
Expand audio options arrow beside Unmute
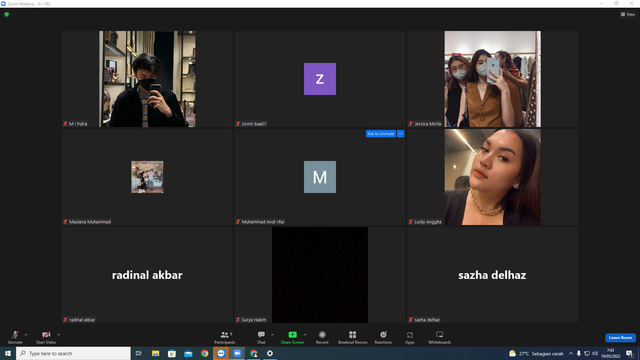coord(26,335)
